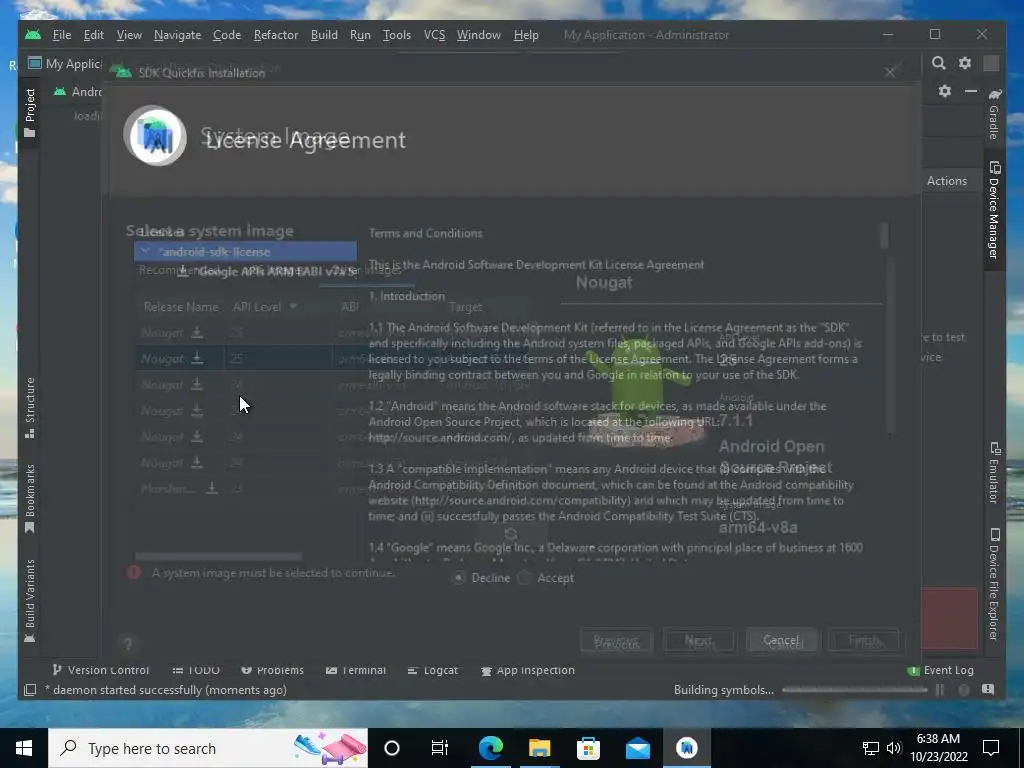Open the Refactor menu
This screenshot has width=1024, height=768.
(276, 35)
